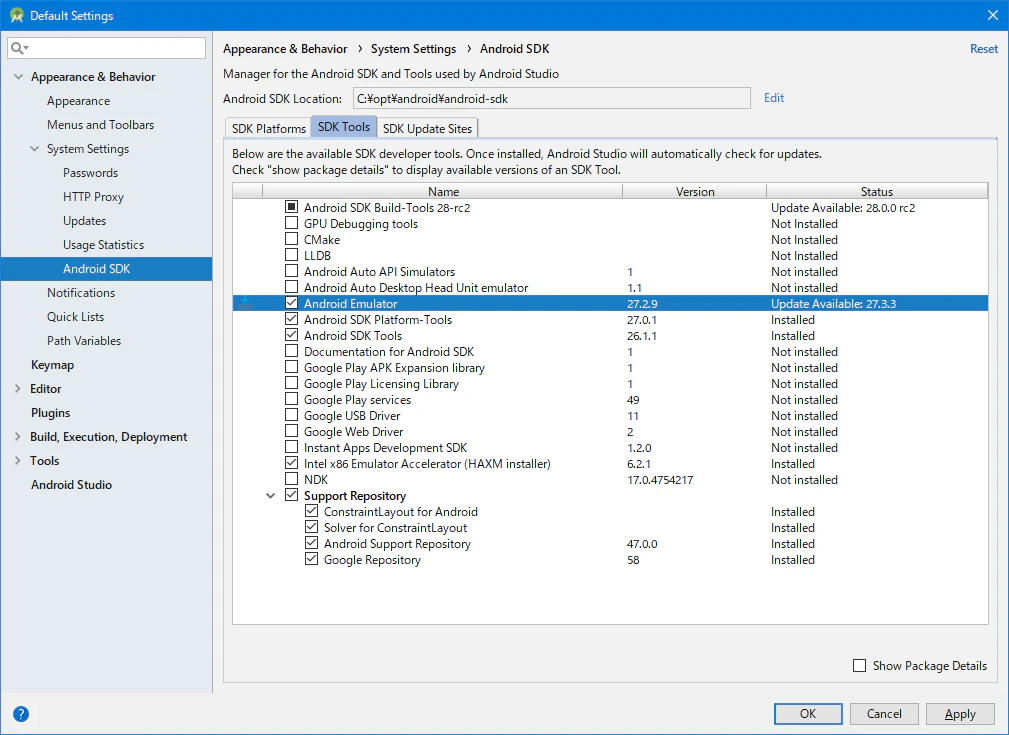Switch to SDK Platforms tab
The image size is (1009, 735).
tap(268, 128)
